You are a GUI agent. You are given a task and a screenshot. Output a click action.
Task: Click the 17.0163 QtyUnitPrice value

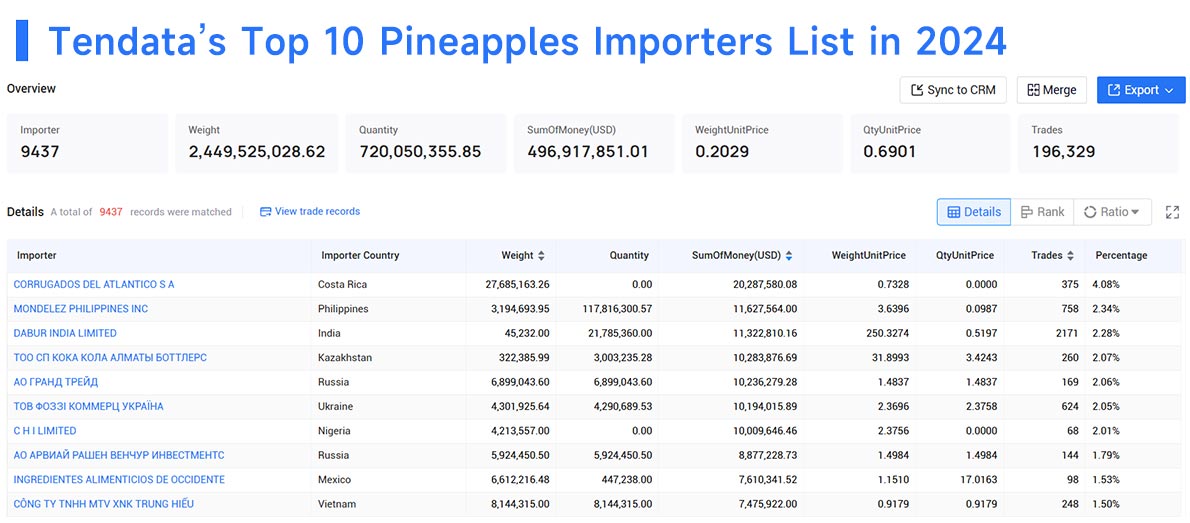(x=977, y=479)
